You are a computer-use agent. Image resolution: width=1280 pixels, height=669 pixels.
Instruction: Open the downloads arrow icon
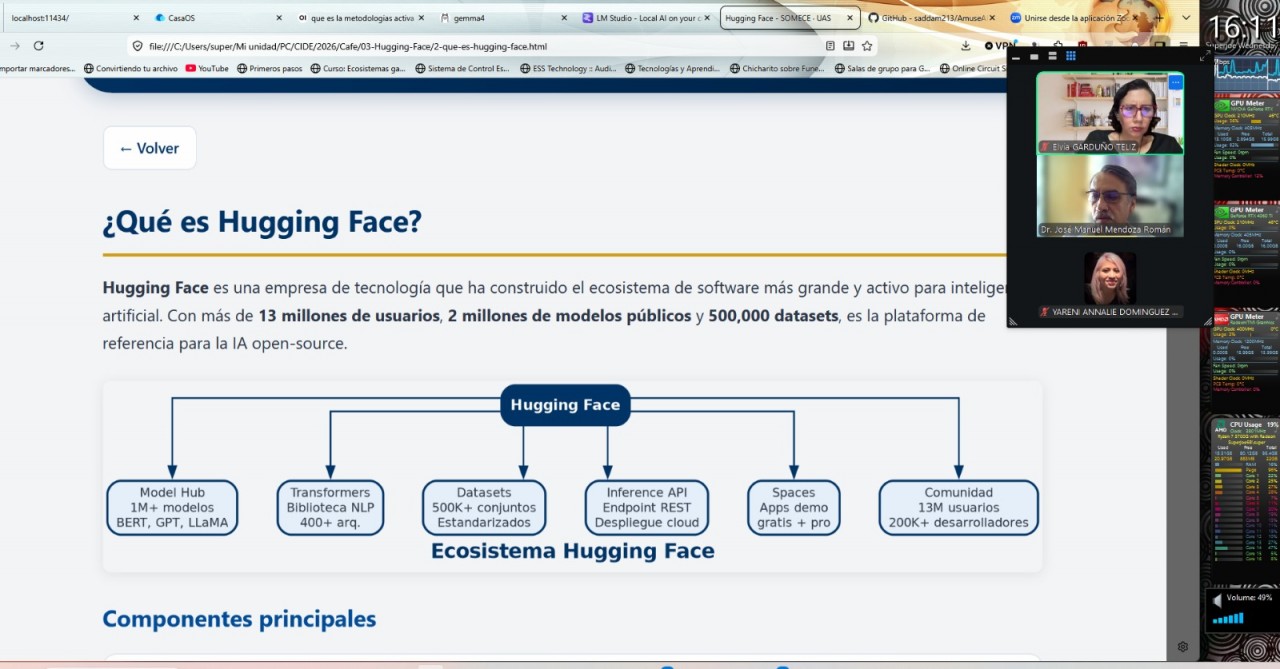[x=965, y=46]
